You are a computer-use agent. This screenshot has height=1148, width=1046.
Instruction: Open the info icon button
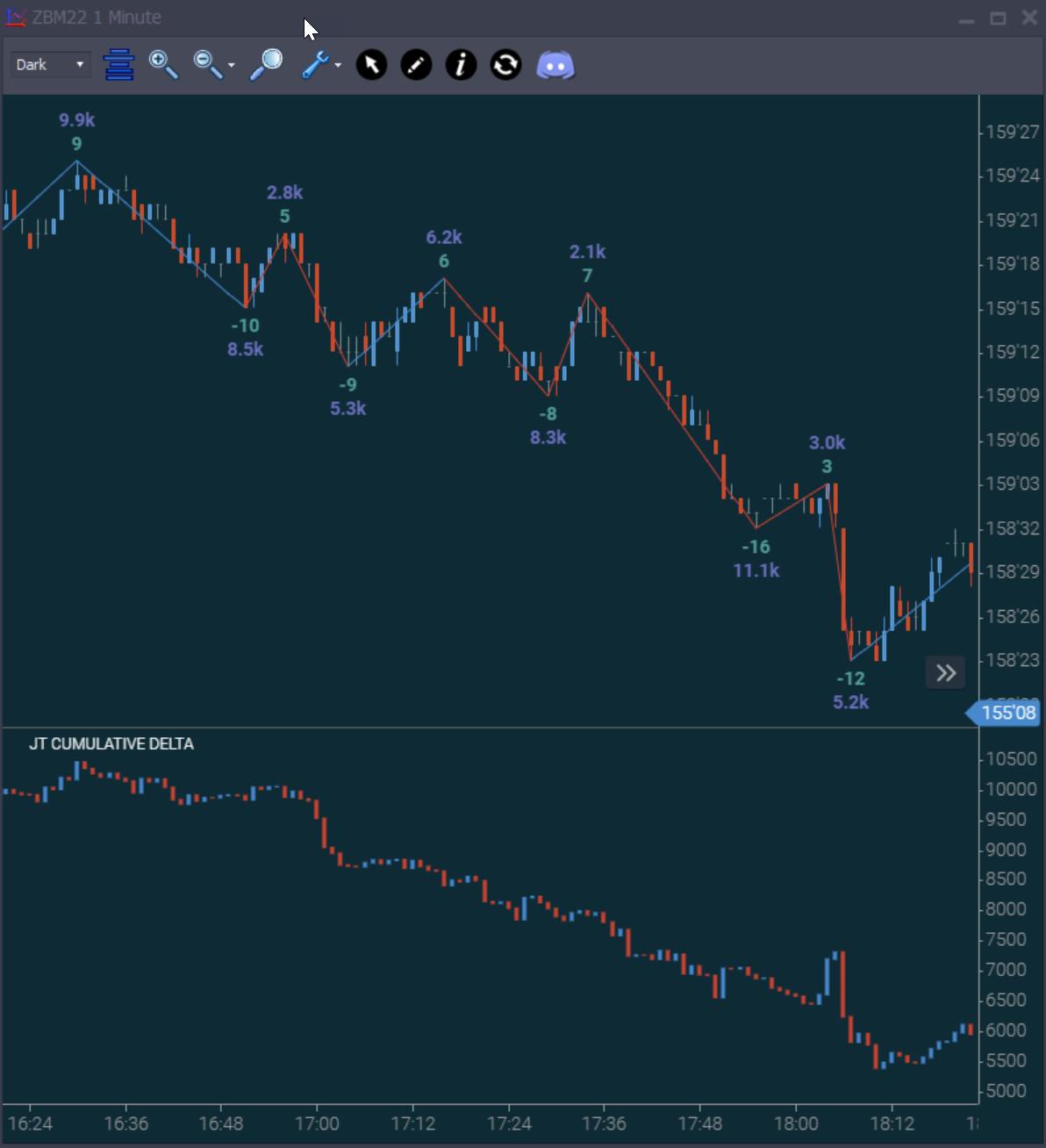tap(461, 65)
